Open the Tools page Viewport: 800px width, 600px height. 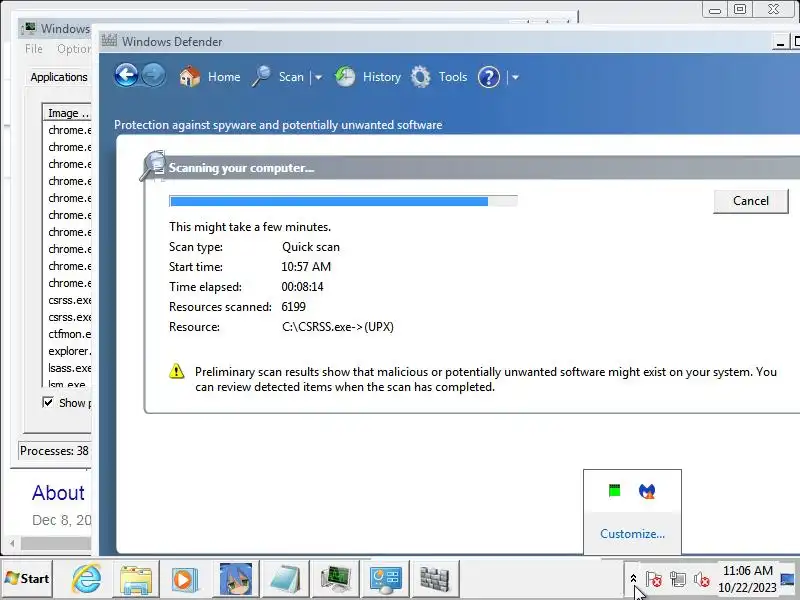(439, 77)
